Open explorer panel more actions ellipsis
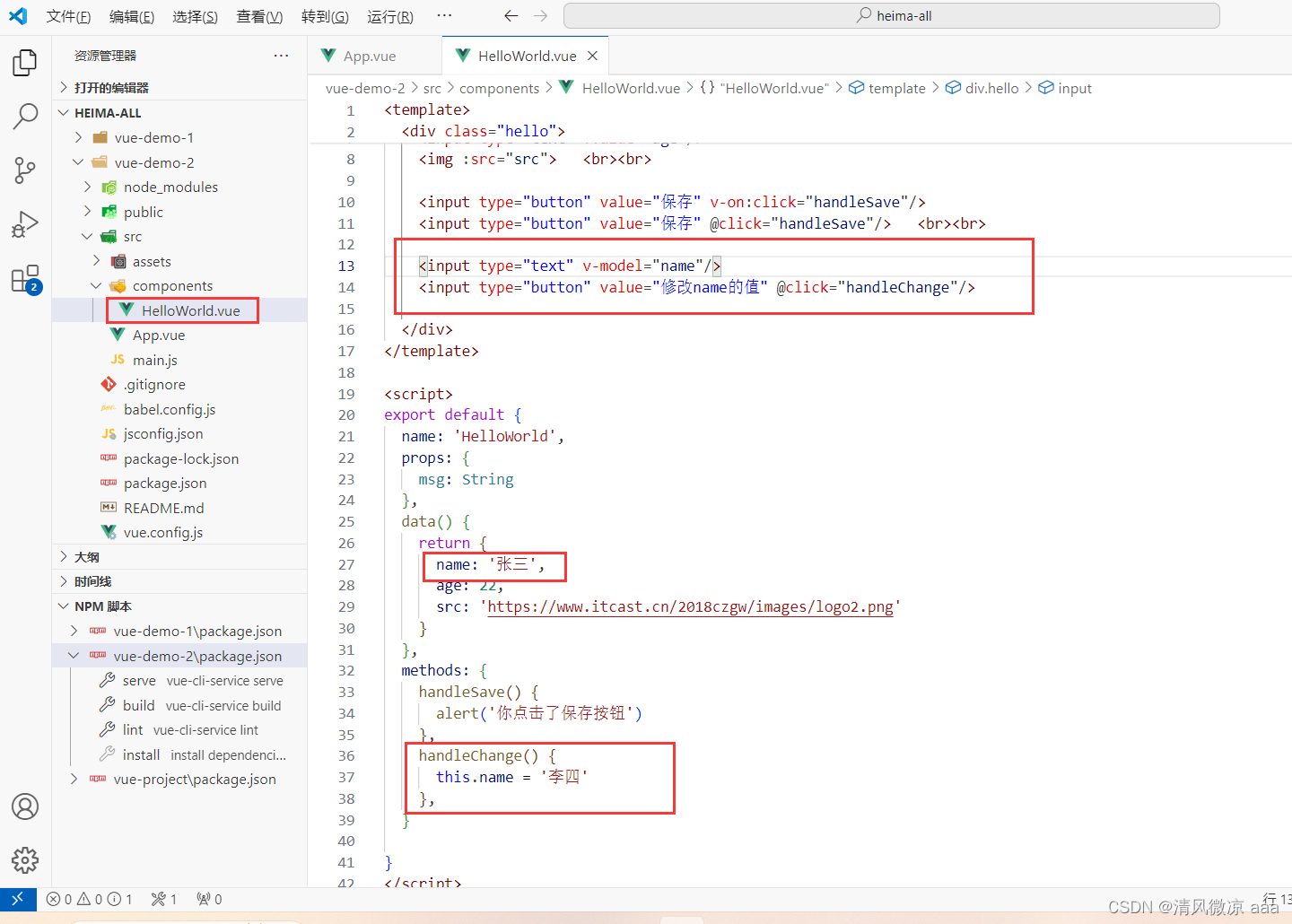1292x924 pixels. (x=281, y=56)
